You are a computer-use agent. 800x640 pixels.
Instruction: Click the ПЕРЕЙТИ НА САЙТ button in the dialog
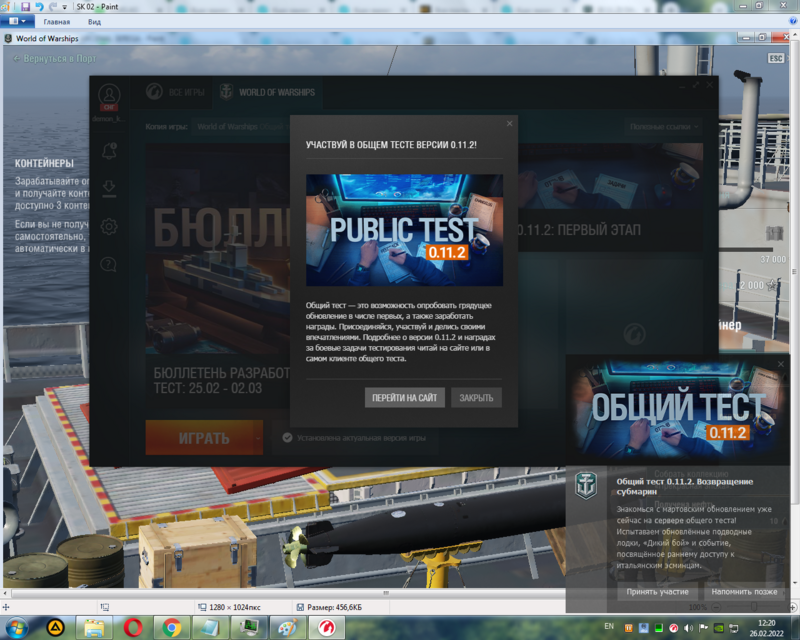click(x=405, y=398)
